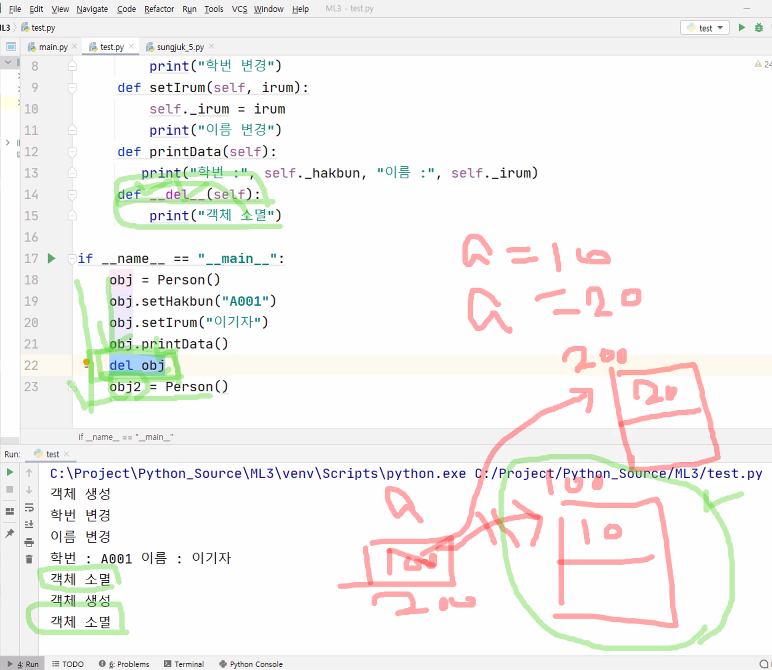
Task: Click the fold end marker at line 15
Action: point(72,216)
